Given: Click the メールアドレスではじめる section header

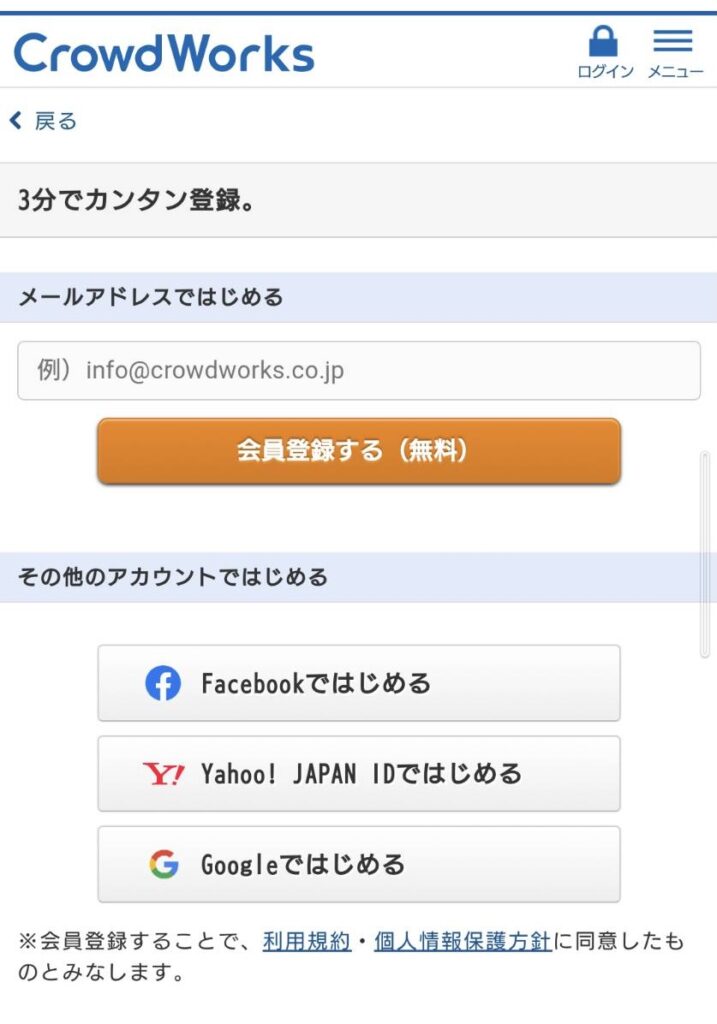Looking at the screenshot, I should point(150,297).
